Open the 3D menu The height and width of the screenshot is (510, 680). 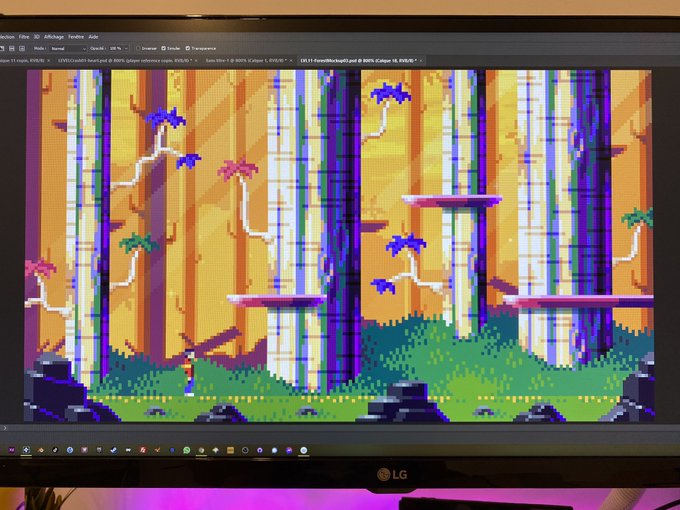[36, 37]
